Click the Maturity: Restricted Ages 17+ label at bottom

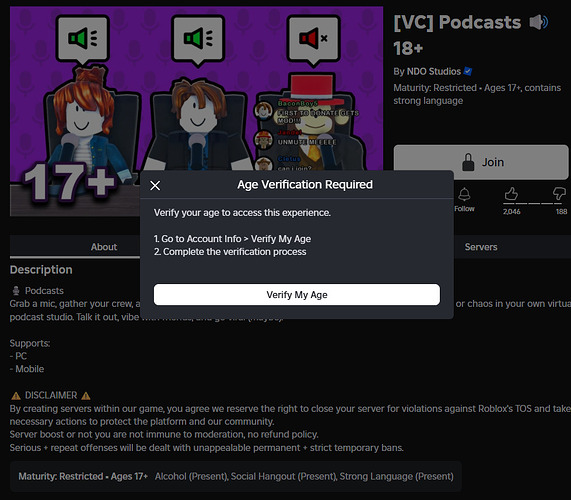click(x=83, y=476)
